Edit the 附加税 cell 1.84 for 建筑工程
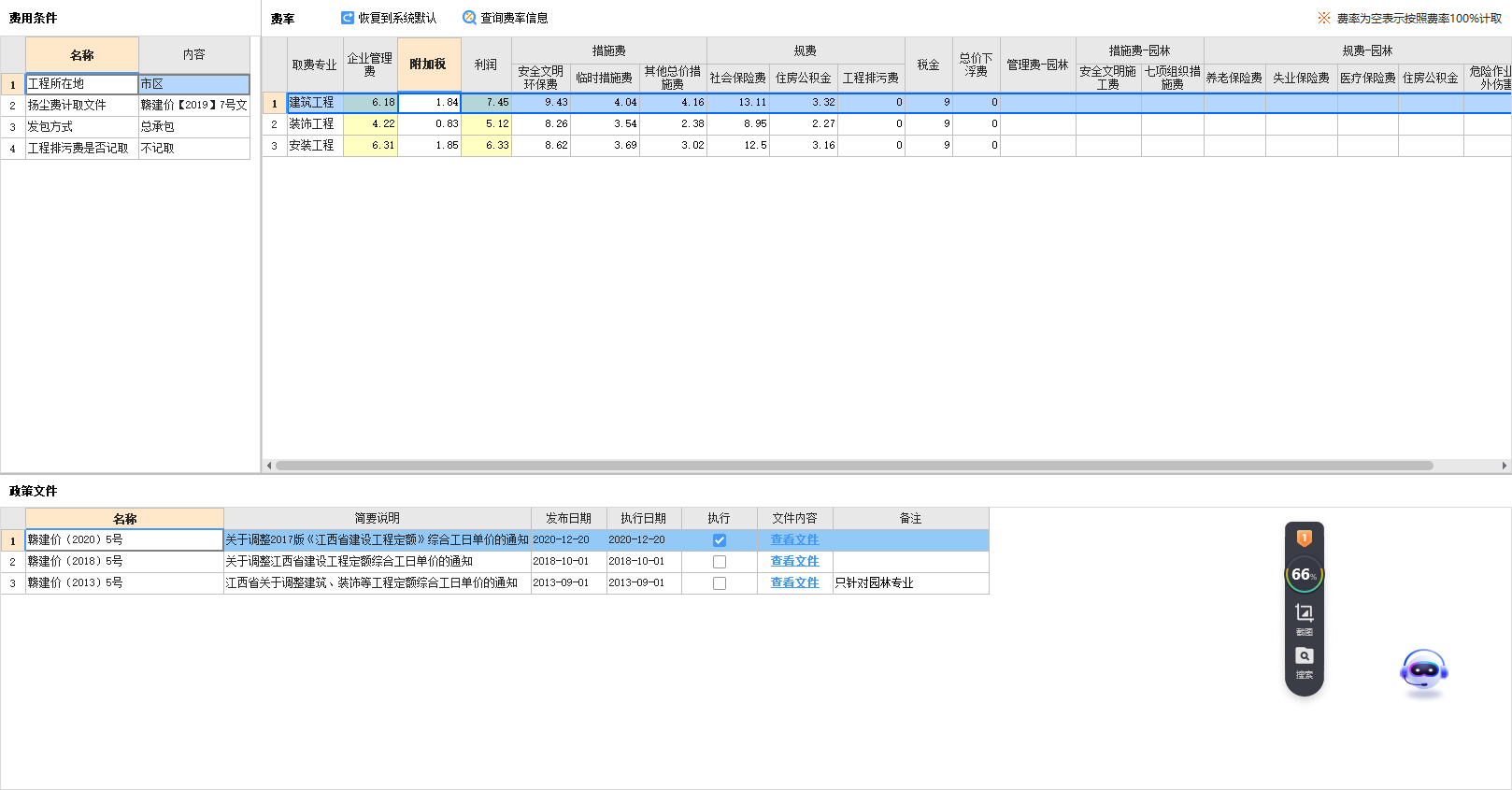 [429, 103]
